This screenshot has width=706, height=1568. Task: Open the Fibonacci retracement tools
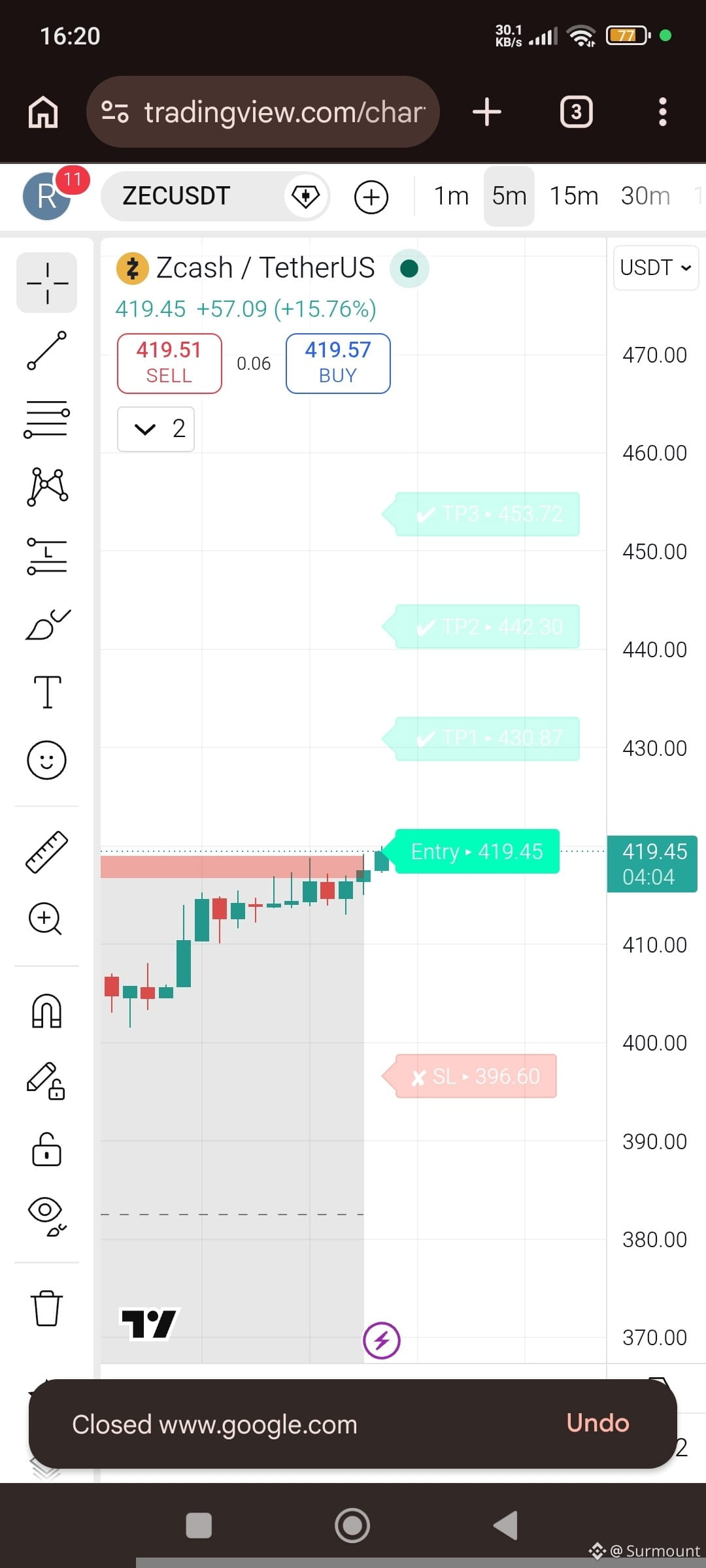pyautogui.click(x=46, y=419)
